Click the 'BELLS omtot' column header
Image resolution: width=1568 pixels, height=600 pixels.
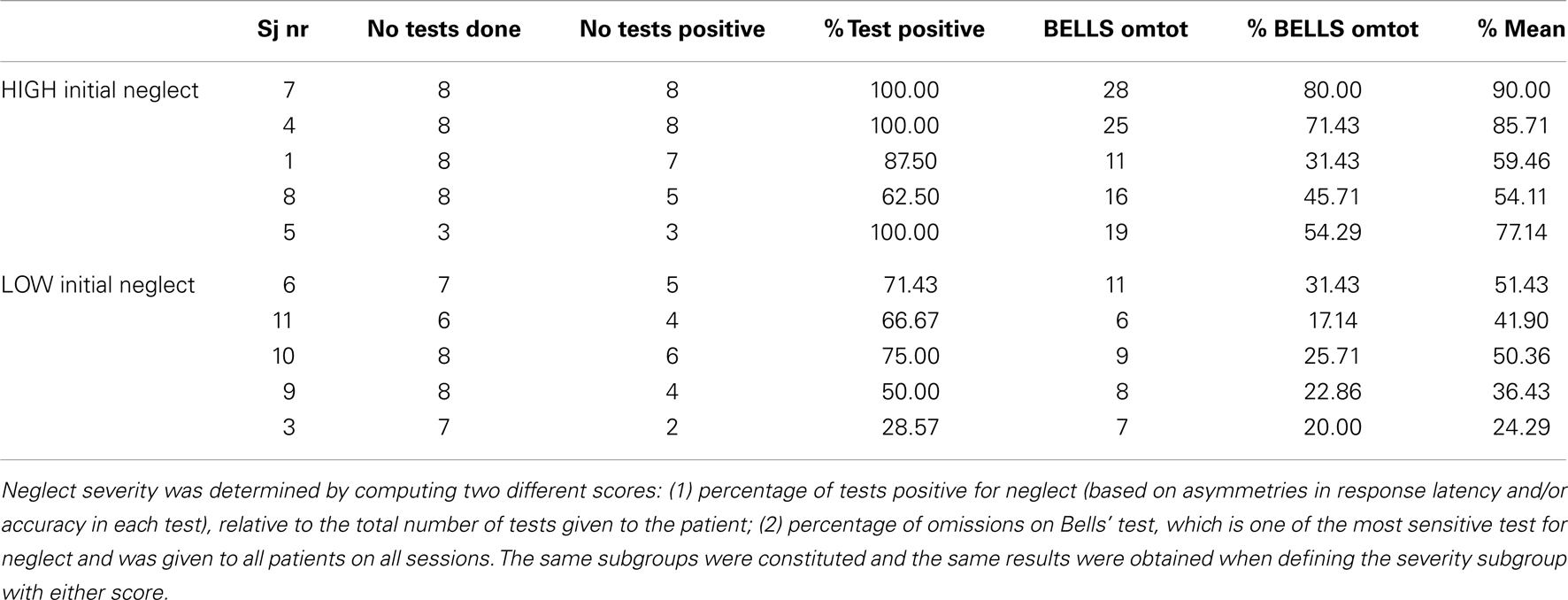pos(1116,30)
